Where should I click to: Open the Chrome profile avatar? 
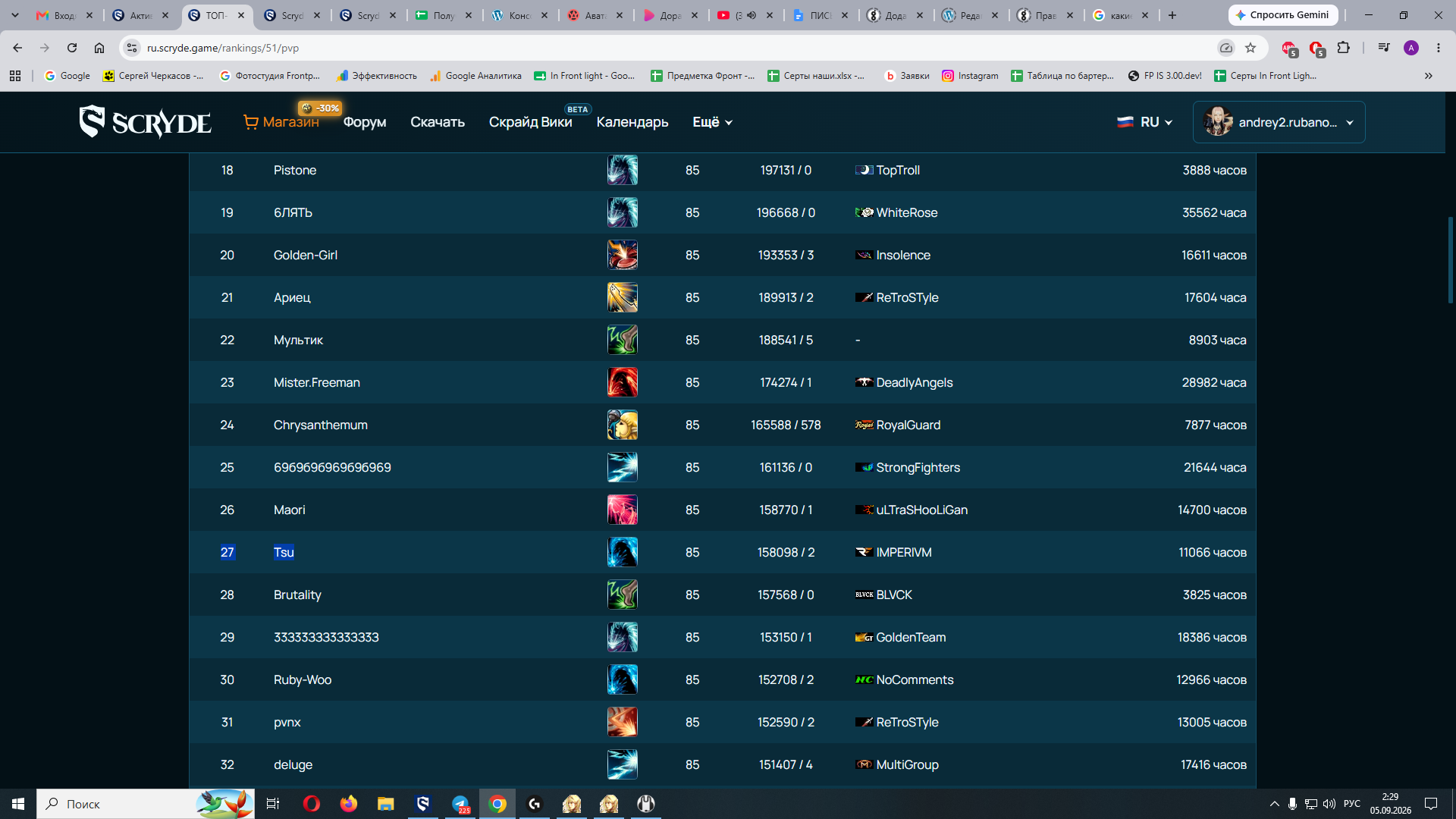(1411, 48)
